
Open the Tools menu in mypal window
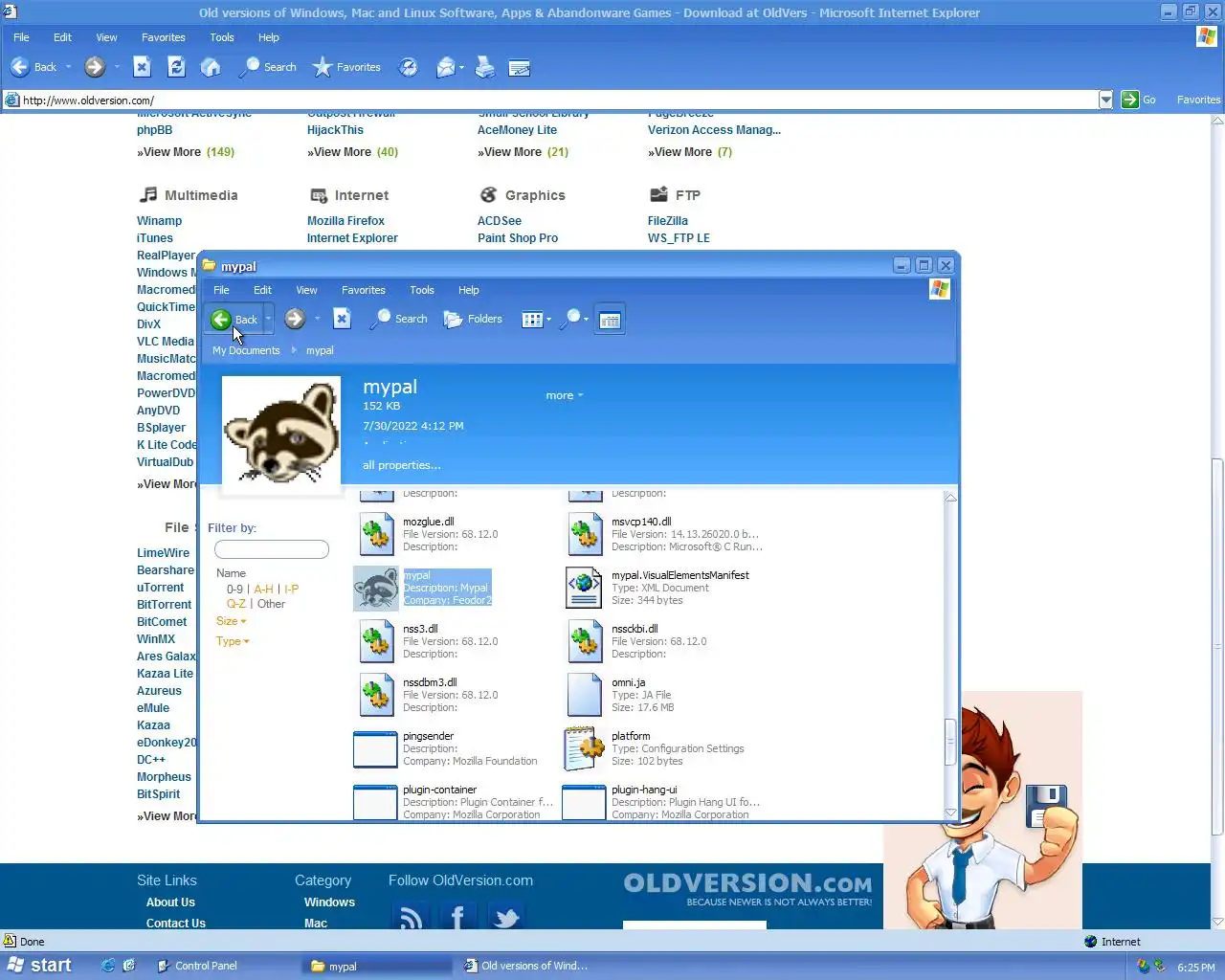(422, 290)
